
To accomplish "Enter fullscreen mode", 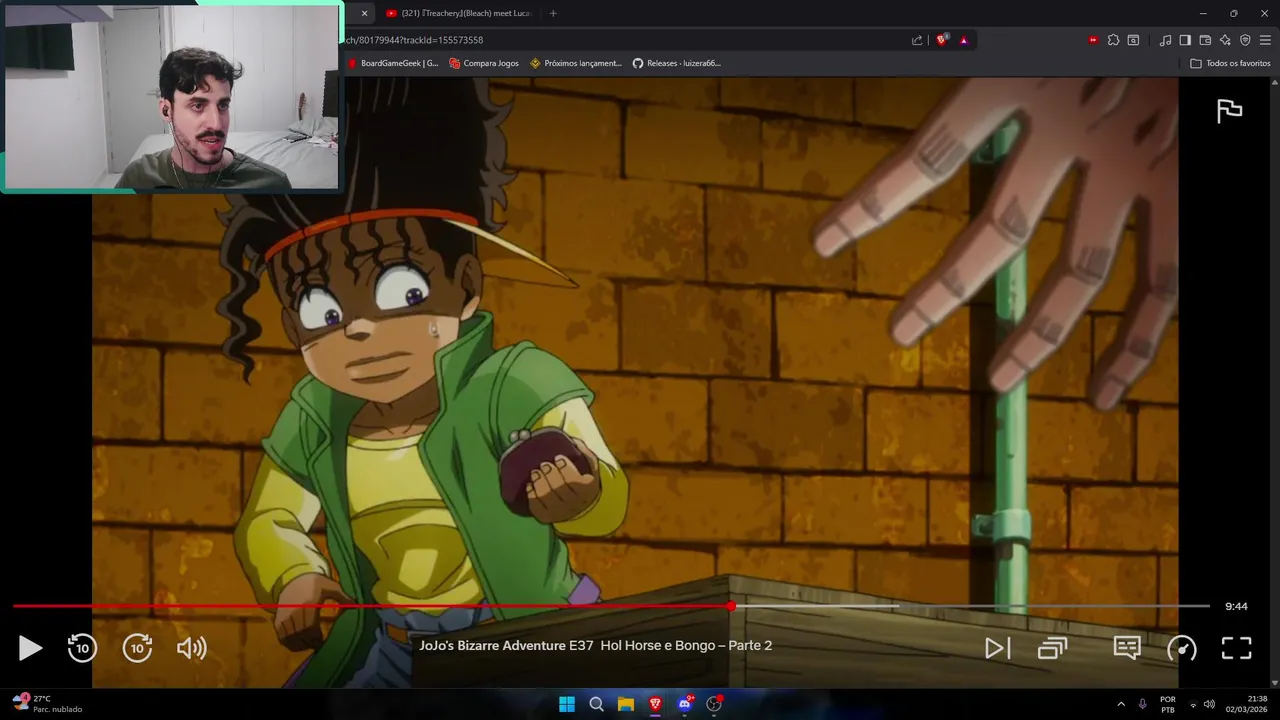I will pyautogui.click(x=1237, y=648).
